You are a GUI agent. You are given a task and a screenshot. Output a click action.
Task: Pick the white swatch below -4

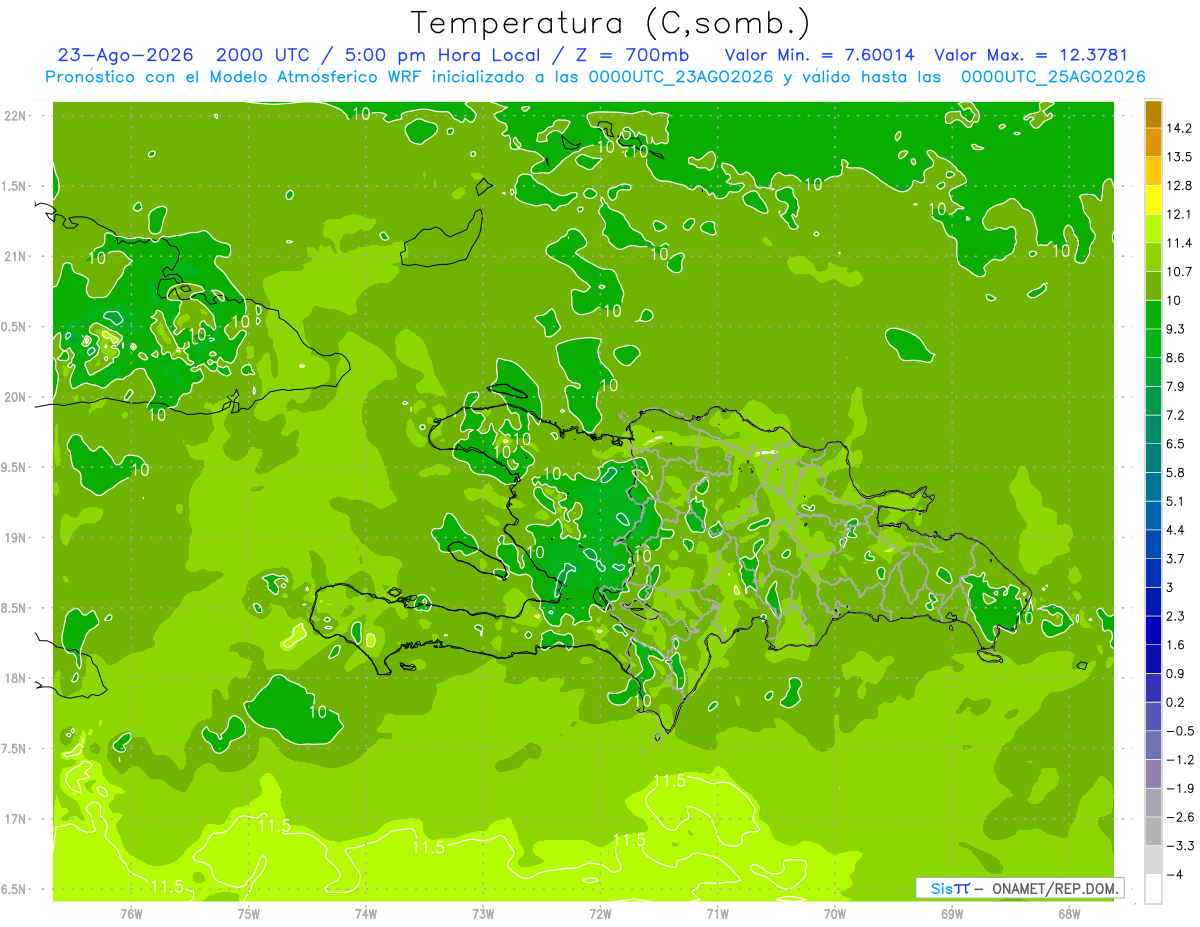1153,889
